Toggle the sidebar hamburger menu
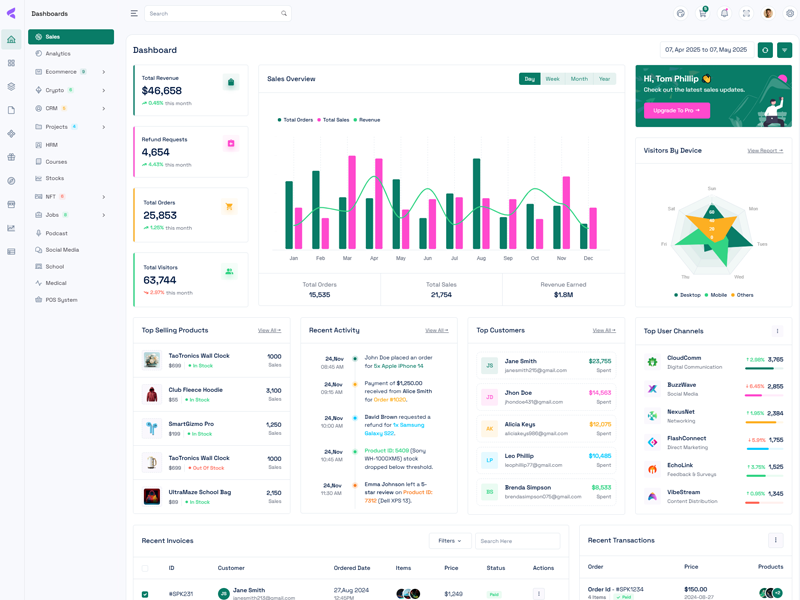The height and width of the screenshot is (600, 800). (134, 14)
